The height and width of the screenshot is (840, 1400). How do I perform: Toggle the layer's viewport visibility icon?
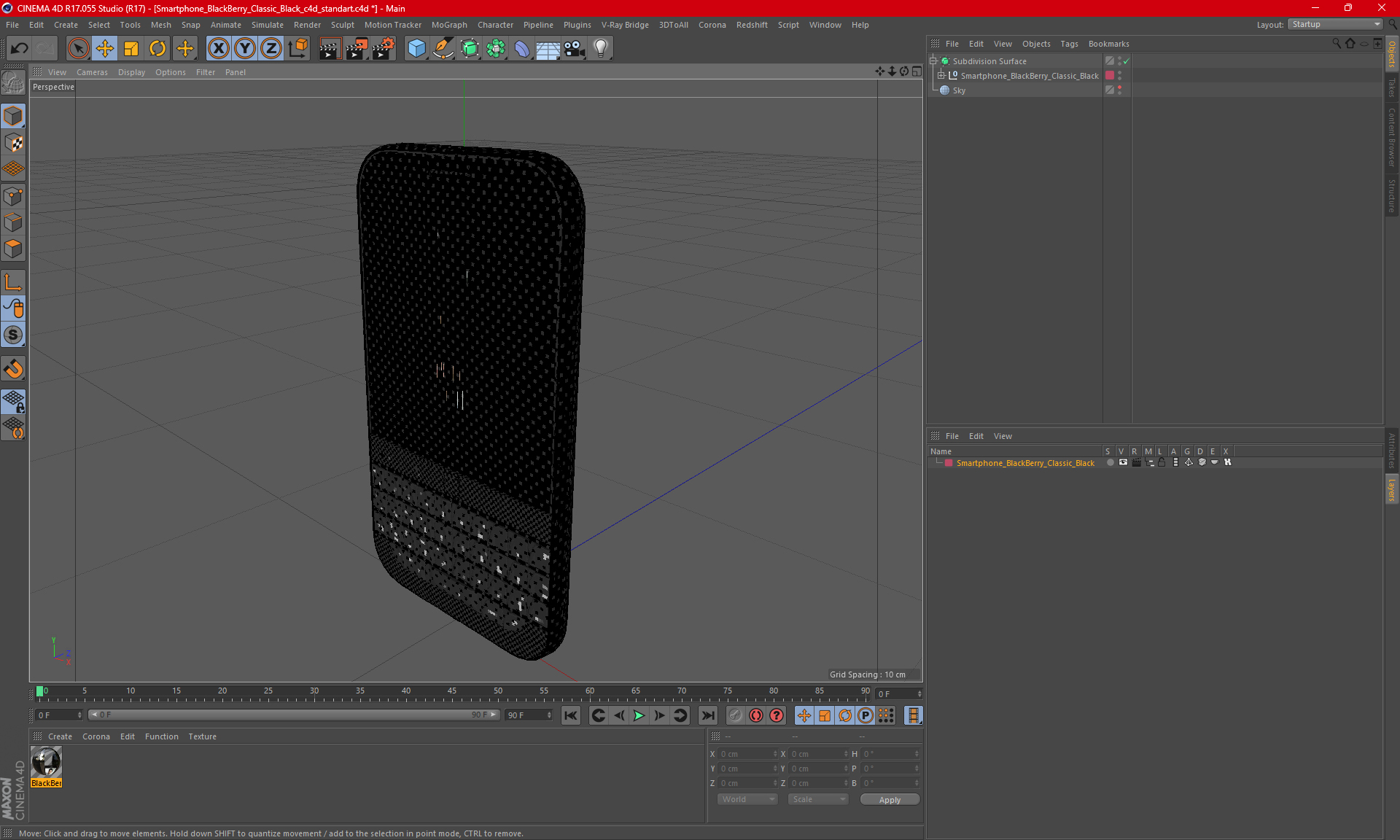1123,462
